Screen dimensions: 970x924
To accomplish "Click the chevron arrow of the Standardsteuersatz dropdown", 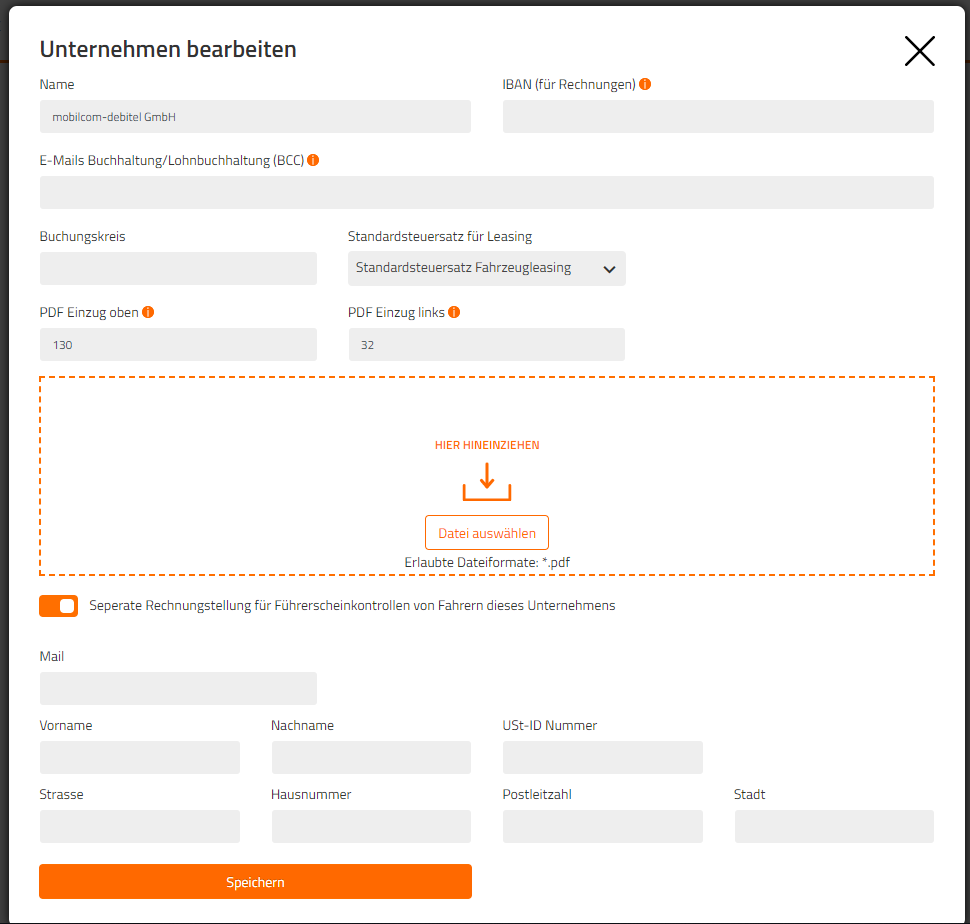I will tap(609, 269).
